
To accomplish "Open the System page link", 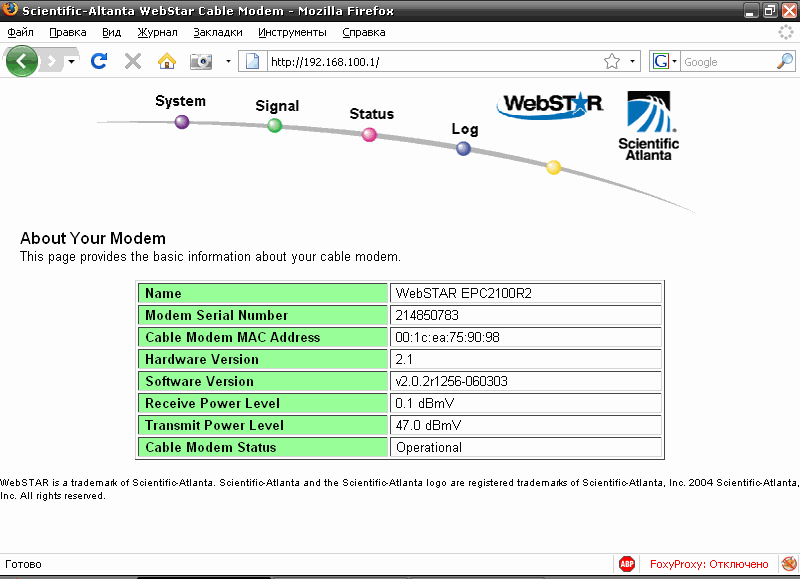I will (180, 101).
